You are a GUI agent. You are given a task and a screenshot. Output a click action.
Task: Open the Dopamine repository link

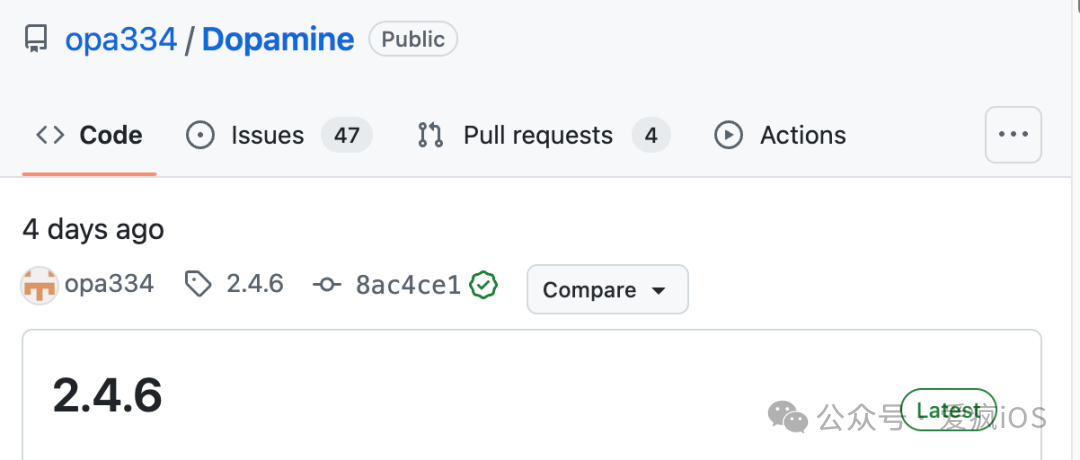pyautogui.click(x=278, y=40)
